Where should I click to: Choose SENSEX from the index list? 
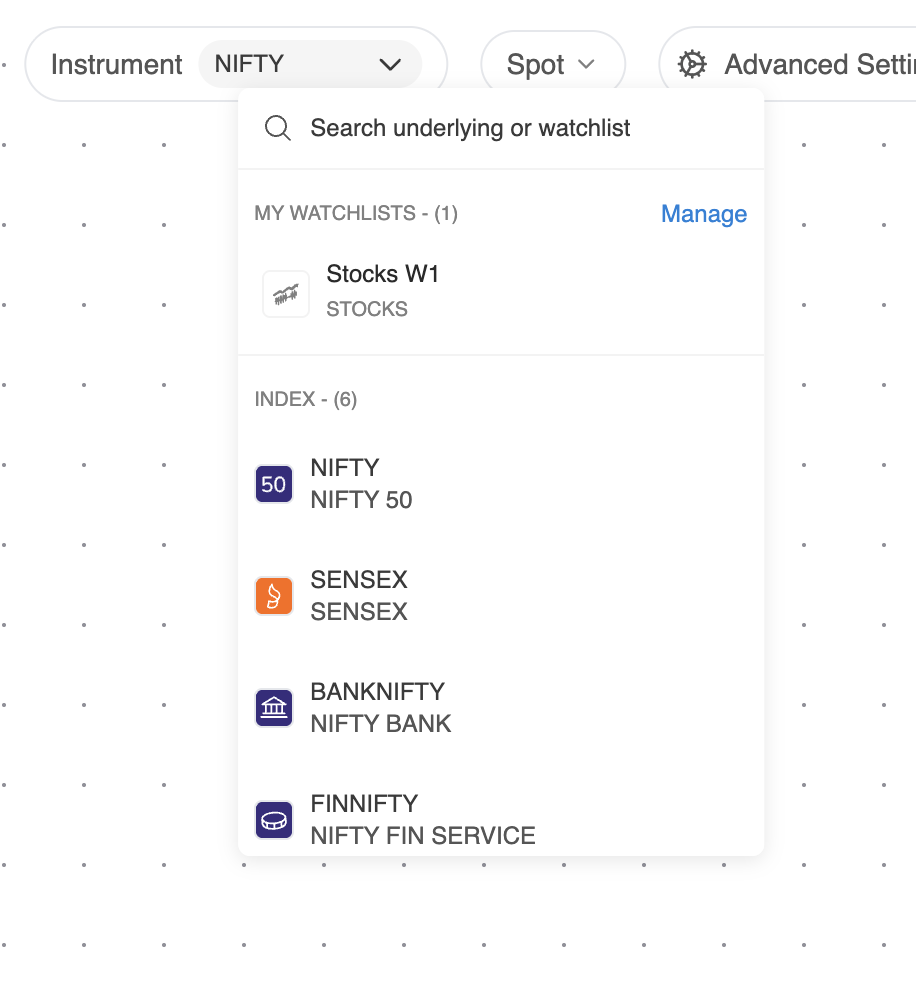click(501, 596)
